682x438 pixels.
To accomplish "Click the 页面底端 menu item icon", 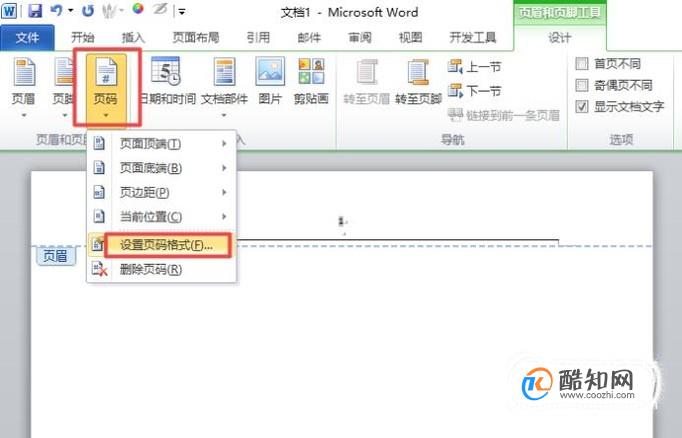I will click(x=99, y=167).
